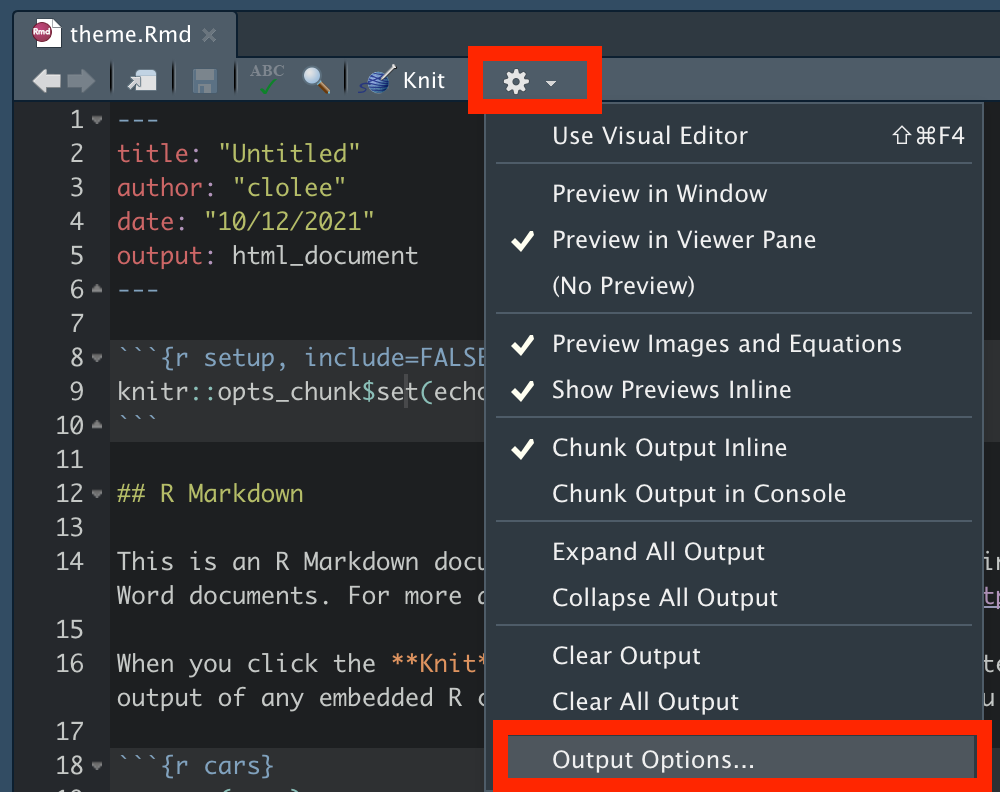This screenshot has width=1000, height=792.
Task: Collapse setup chunk at line 8
Action: coord(97,358)
